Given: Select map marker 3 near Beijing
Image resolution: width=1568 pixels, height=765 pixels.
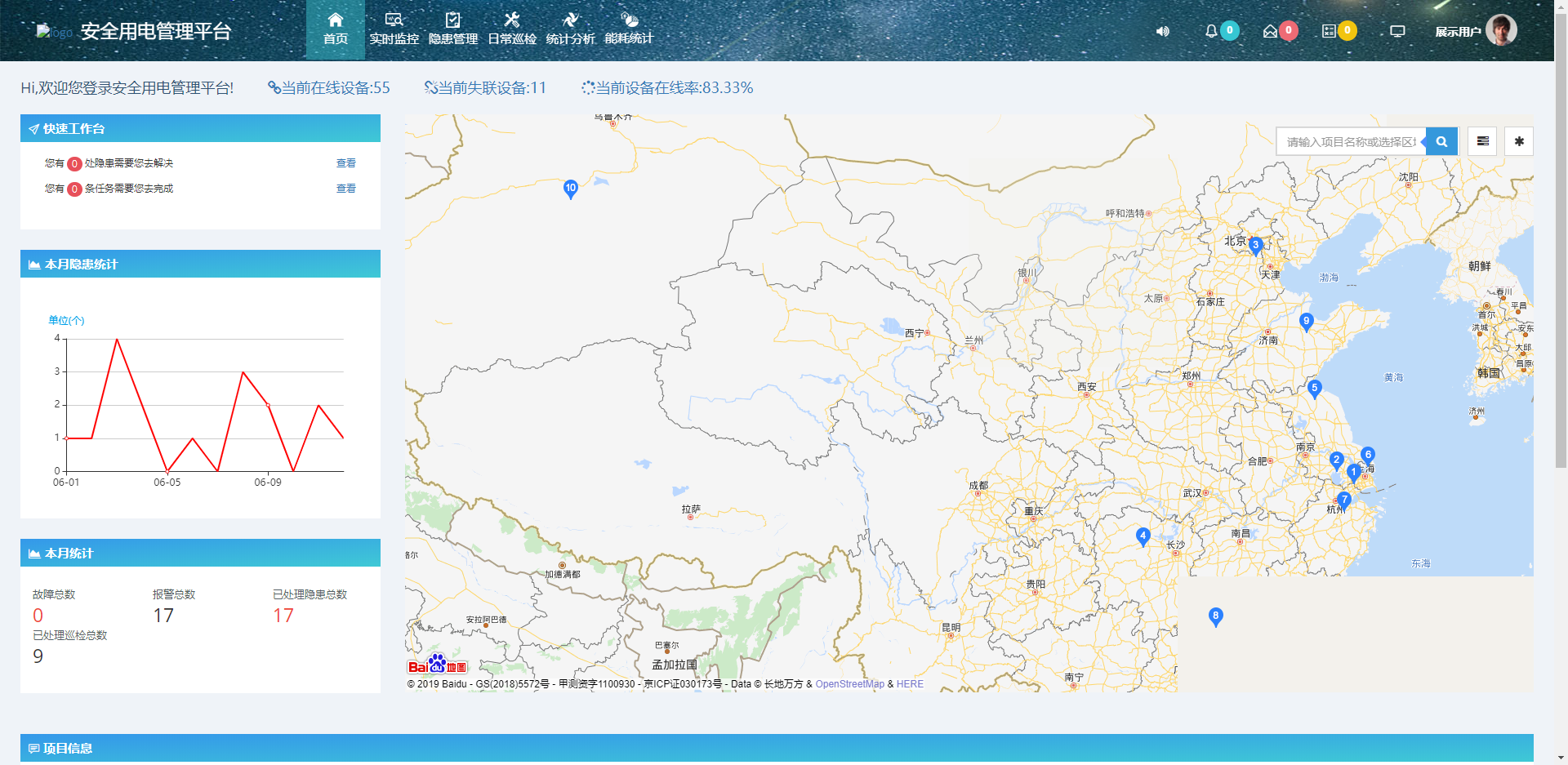Looking at the screenshot, I should click(x=1256, y=246).
